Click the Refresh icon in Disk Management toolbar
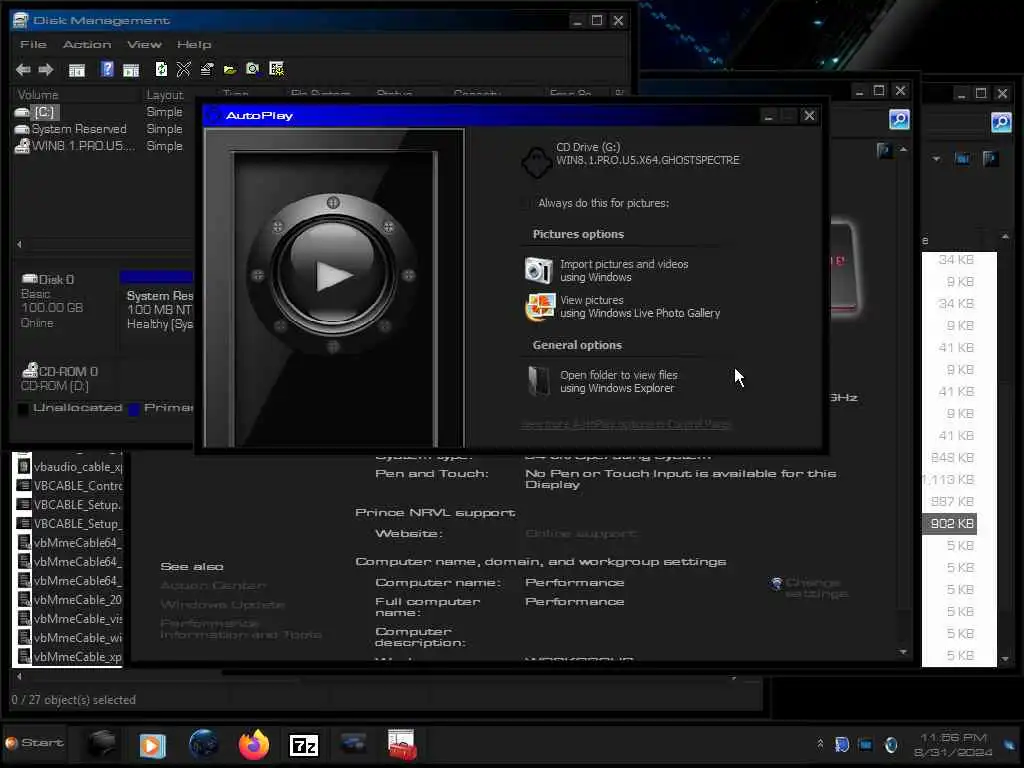The image size is (1024, 768). [x=161, y=69]
